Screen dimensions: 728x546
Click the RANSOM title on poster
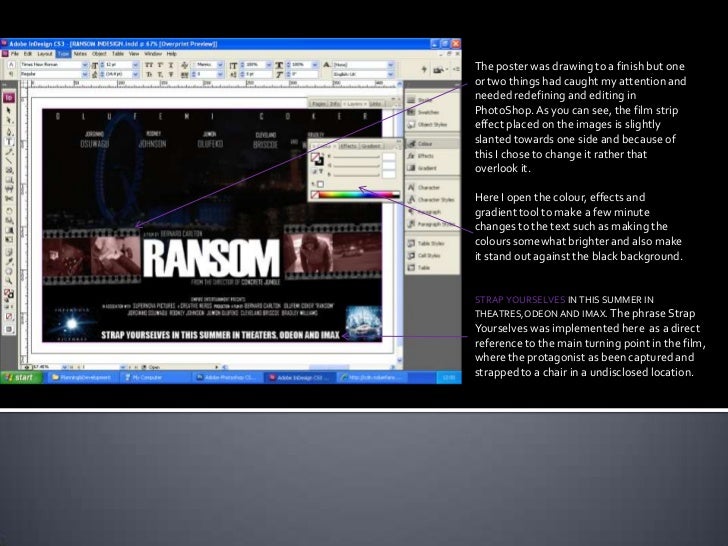(211, 258)
